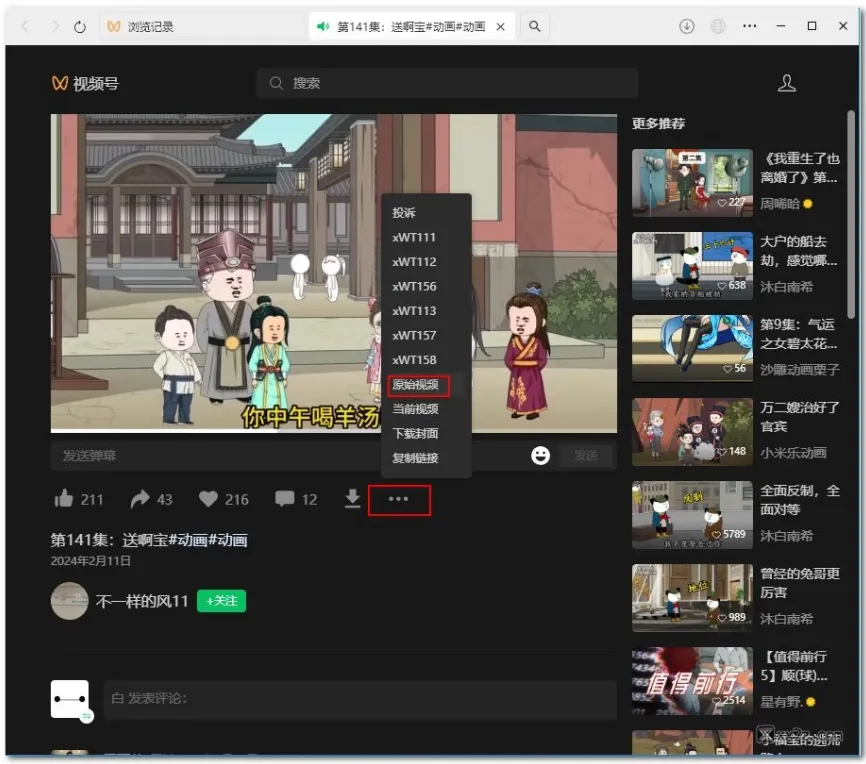Screen dimensions: 866x764
Task: Choose xWT158 from the menu
Action: 426,360
